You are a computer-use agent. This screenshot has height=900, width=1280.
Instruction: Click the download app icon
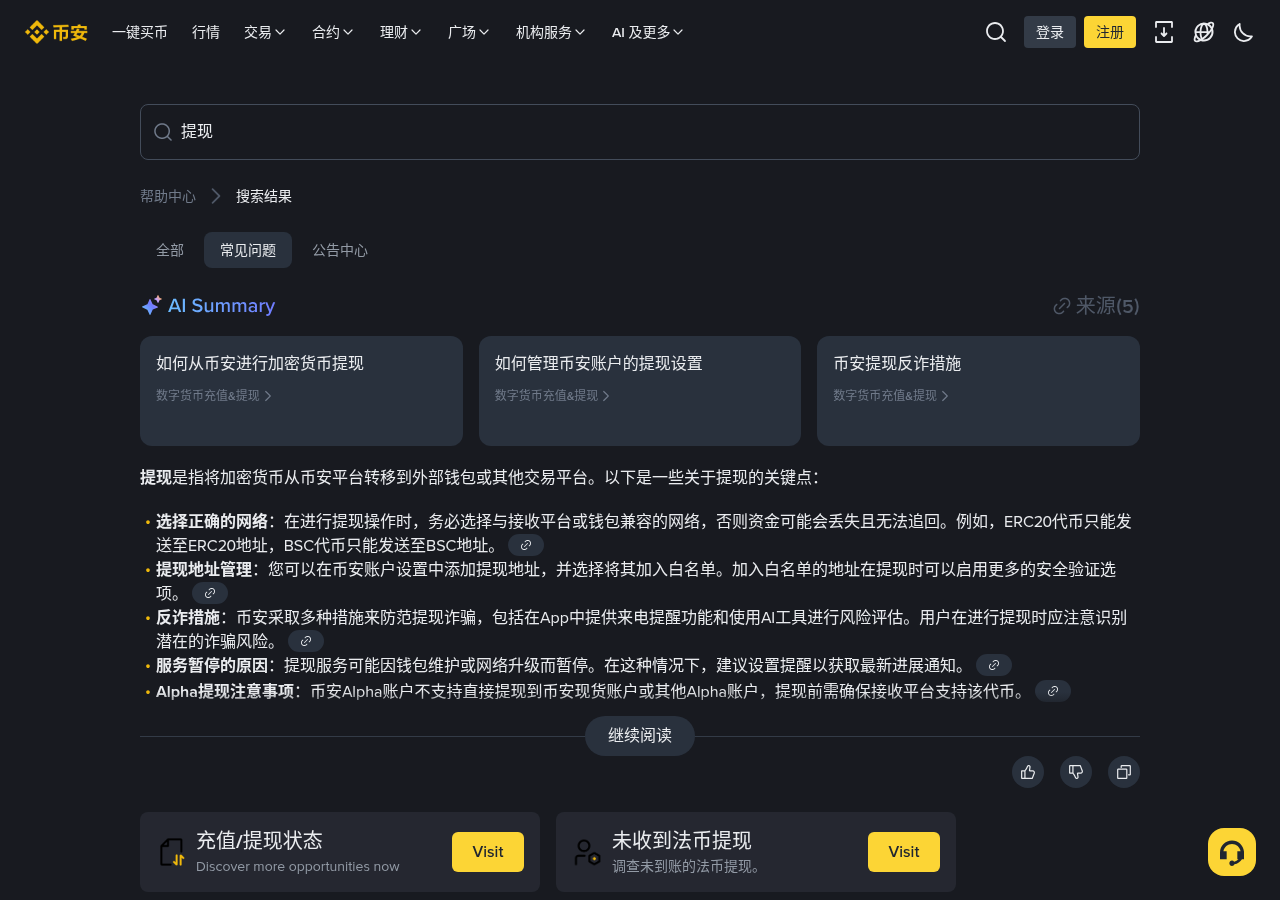tap(1164, 32)
